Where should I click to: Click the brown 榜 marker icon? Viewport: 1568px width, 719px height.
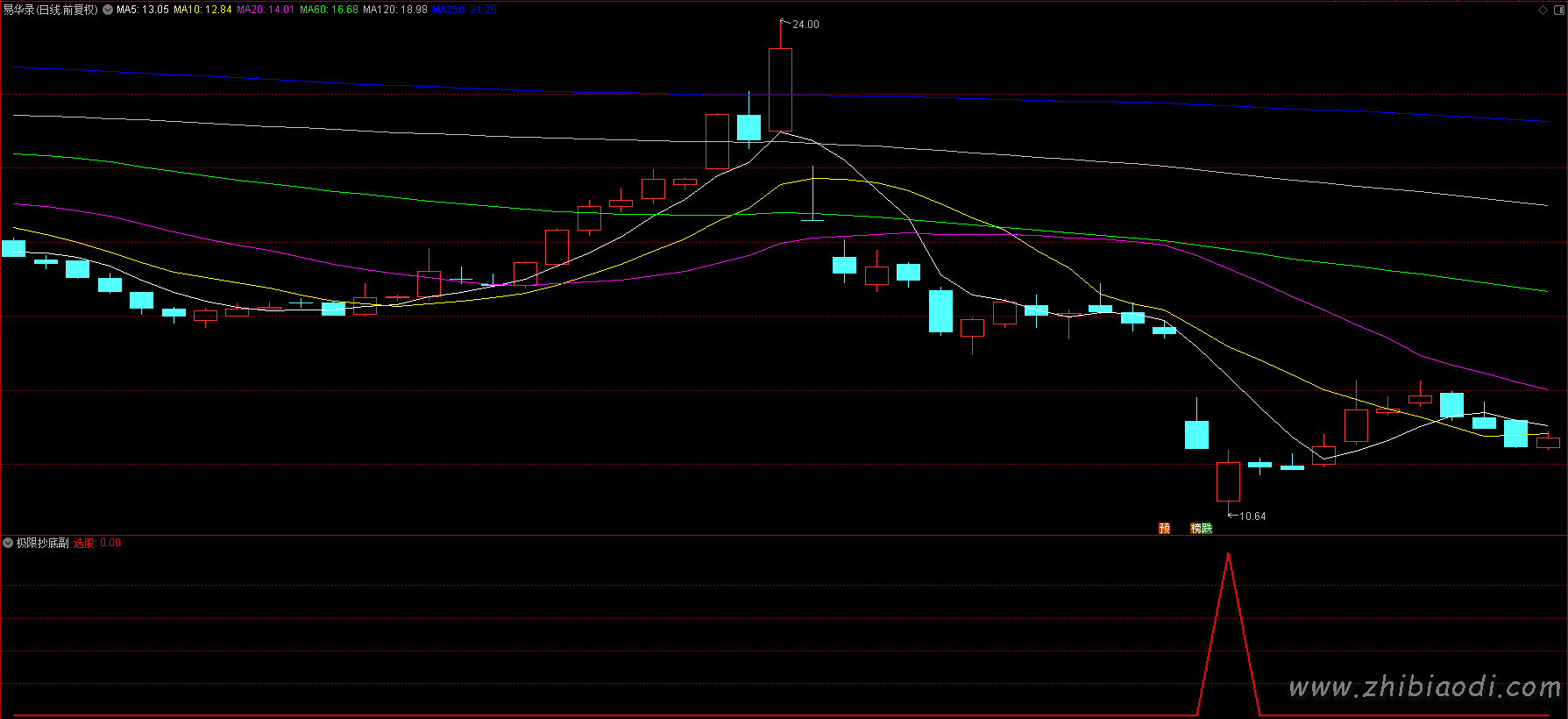tap(1196, 528)
